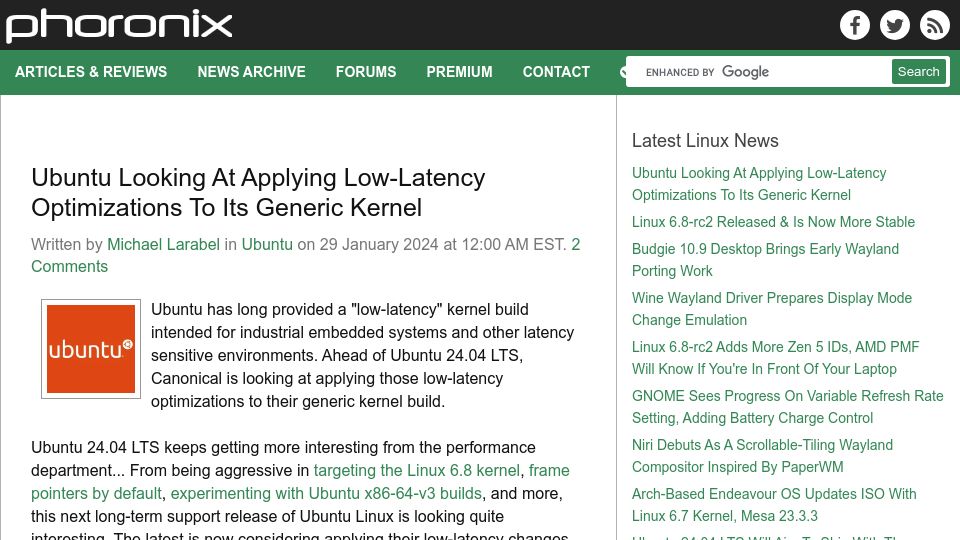Viewport: 960px width, 540px height.
Task: Click the Google search input field
Action: 759,72
